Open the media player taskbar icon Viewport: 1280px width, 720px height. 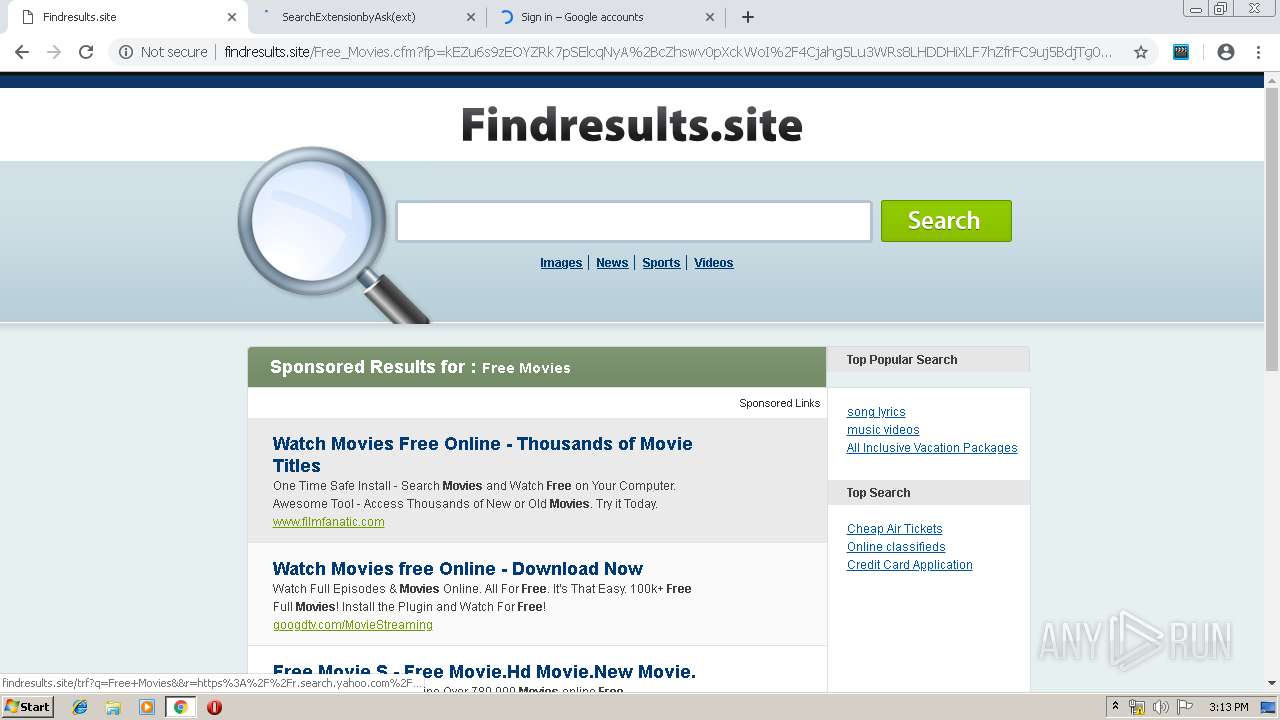147,707
